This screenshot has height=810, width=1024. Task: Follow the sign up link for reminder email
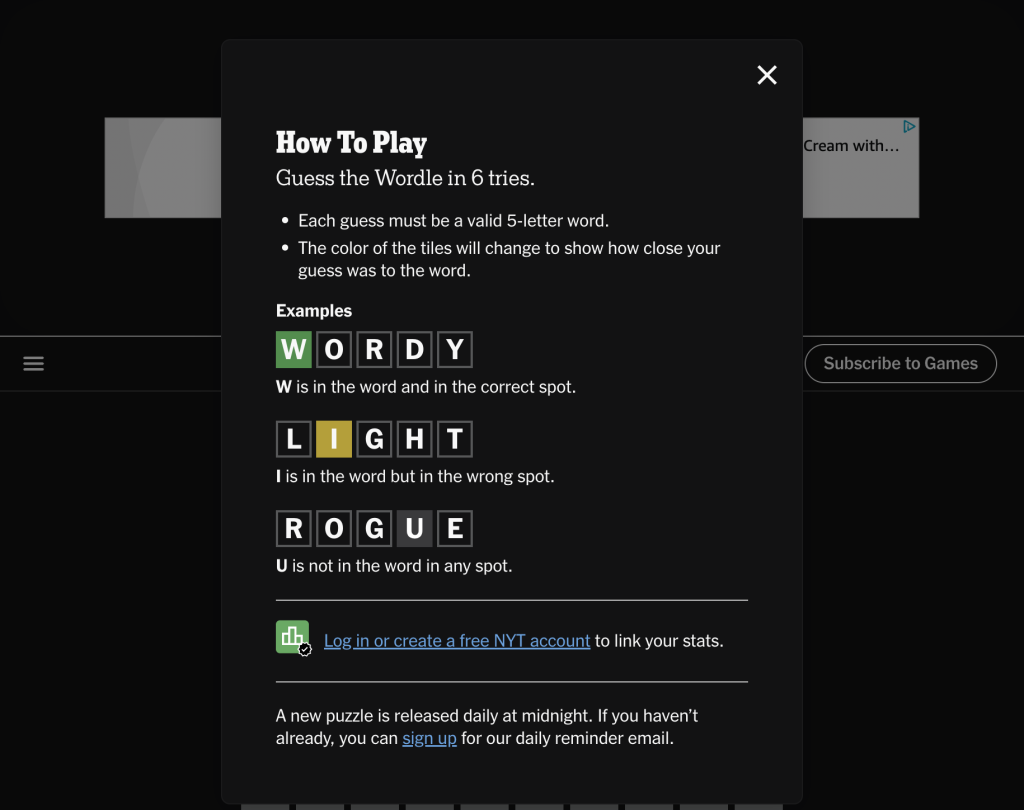[429, 738]
